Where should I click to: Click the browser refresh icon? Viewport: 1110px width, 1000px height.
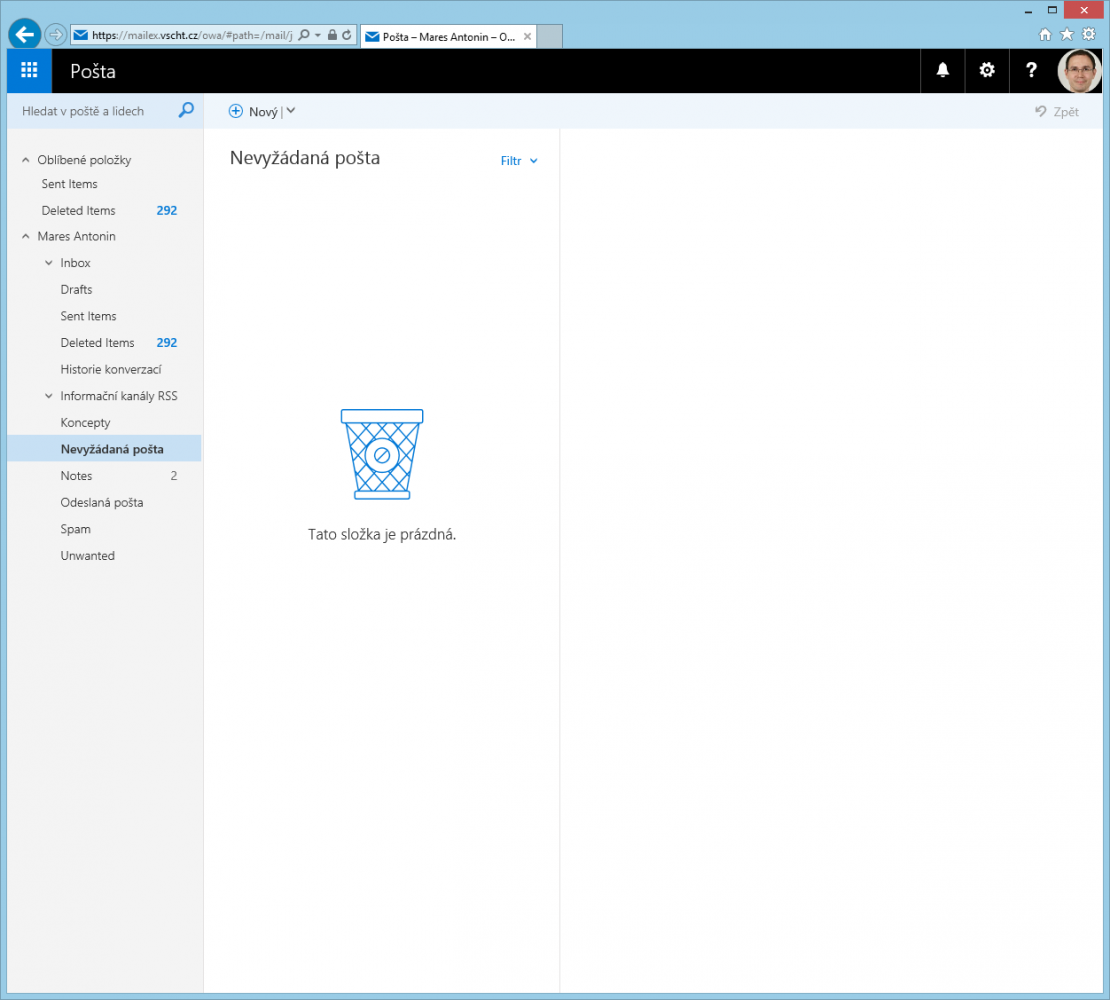click(x=347, y=35)
